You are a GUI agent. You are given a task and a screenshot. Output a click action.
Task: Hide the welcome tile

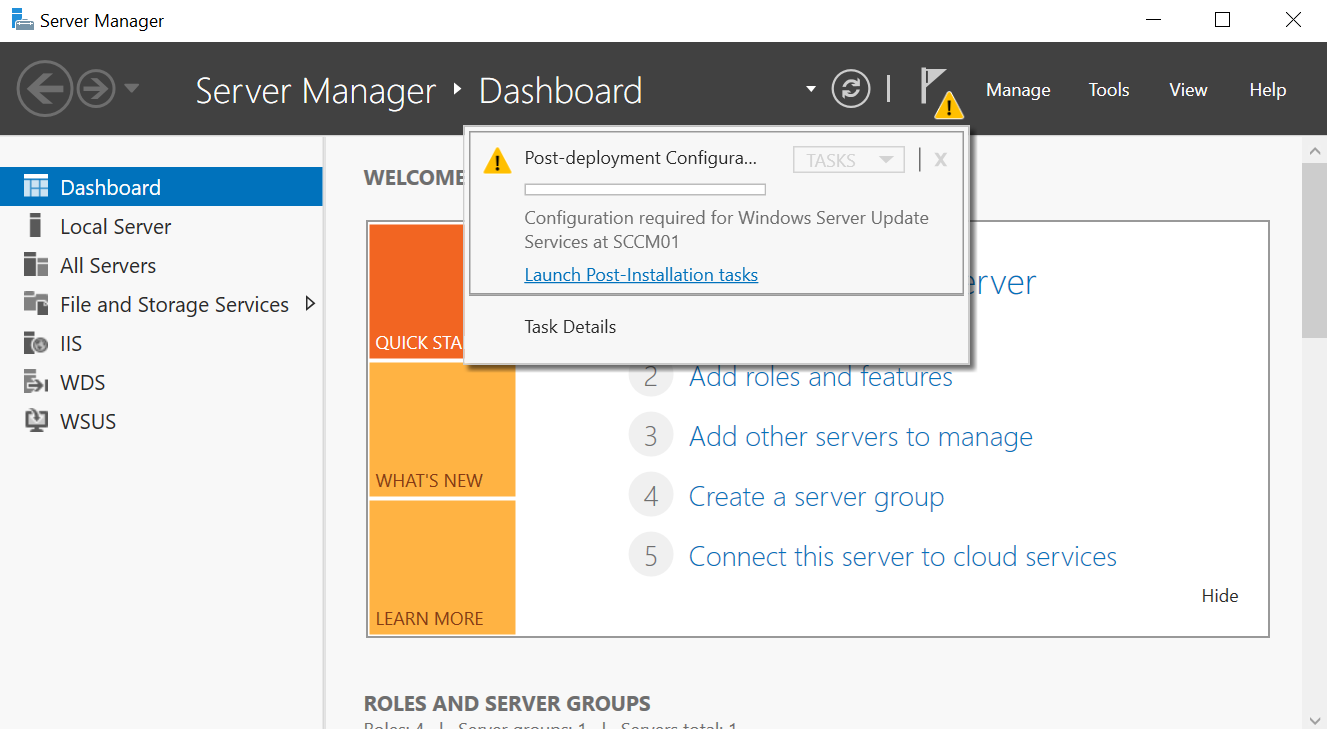1220,596
